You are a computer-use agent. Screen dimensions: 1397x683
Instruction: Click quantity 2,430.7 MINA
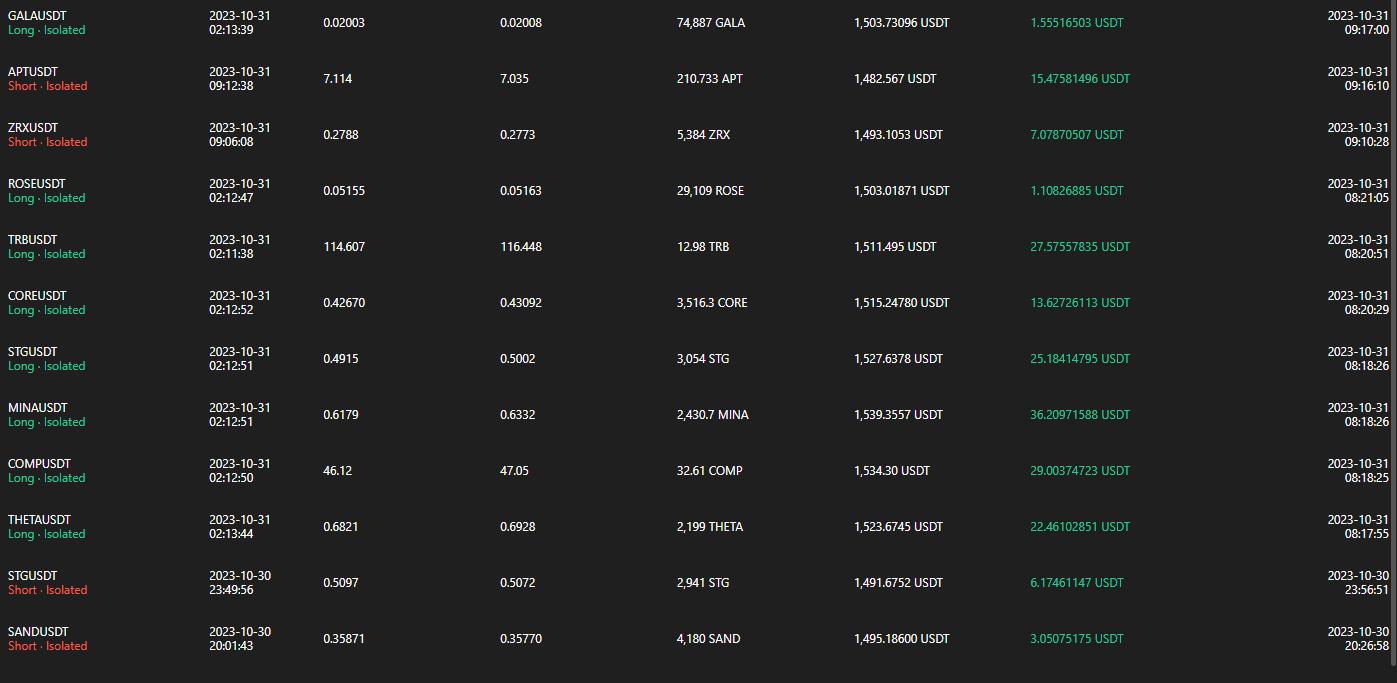click(713, 414)
